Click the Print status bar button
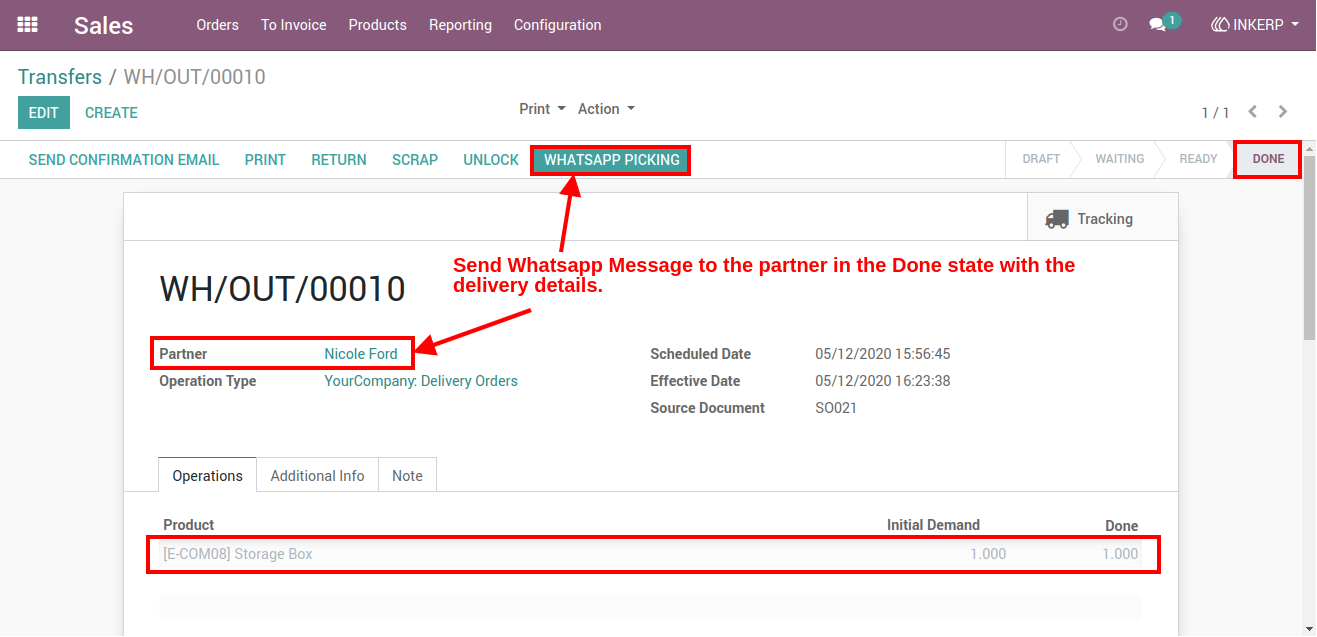This screenshot has width=1317, height=637. [x=265, y=160]
